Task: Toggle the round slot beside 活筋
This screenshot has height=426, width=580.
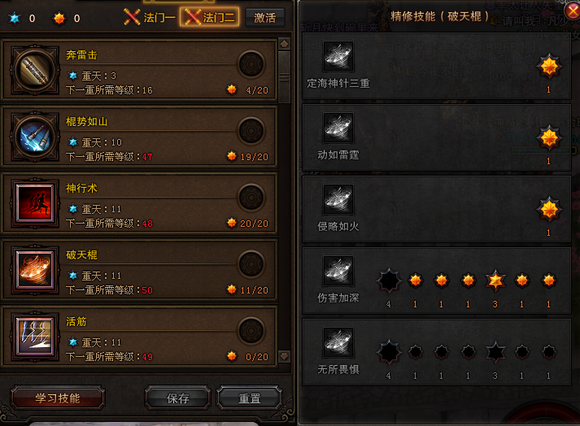Action: pos(251,331)
